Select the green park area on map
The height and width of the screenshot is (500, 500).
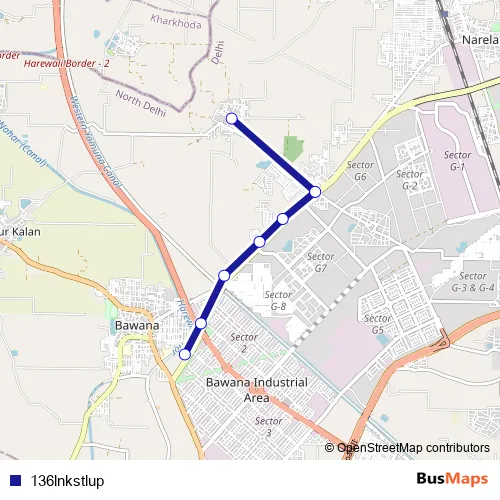pyautogui.click(x=293, y=147)
